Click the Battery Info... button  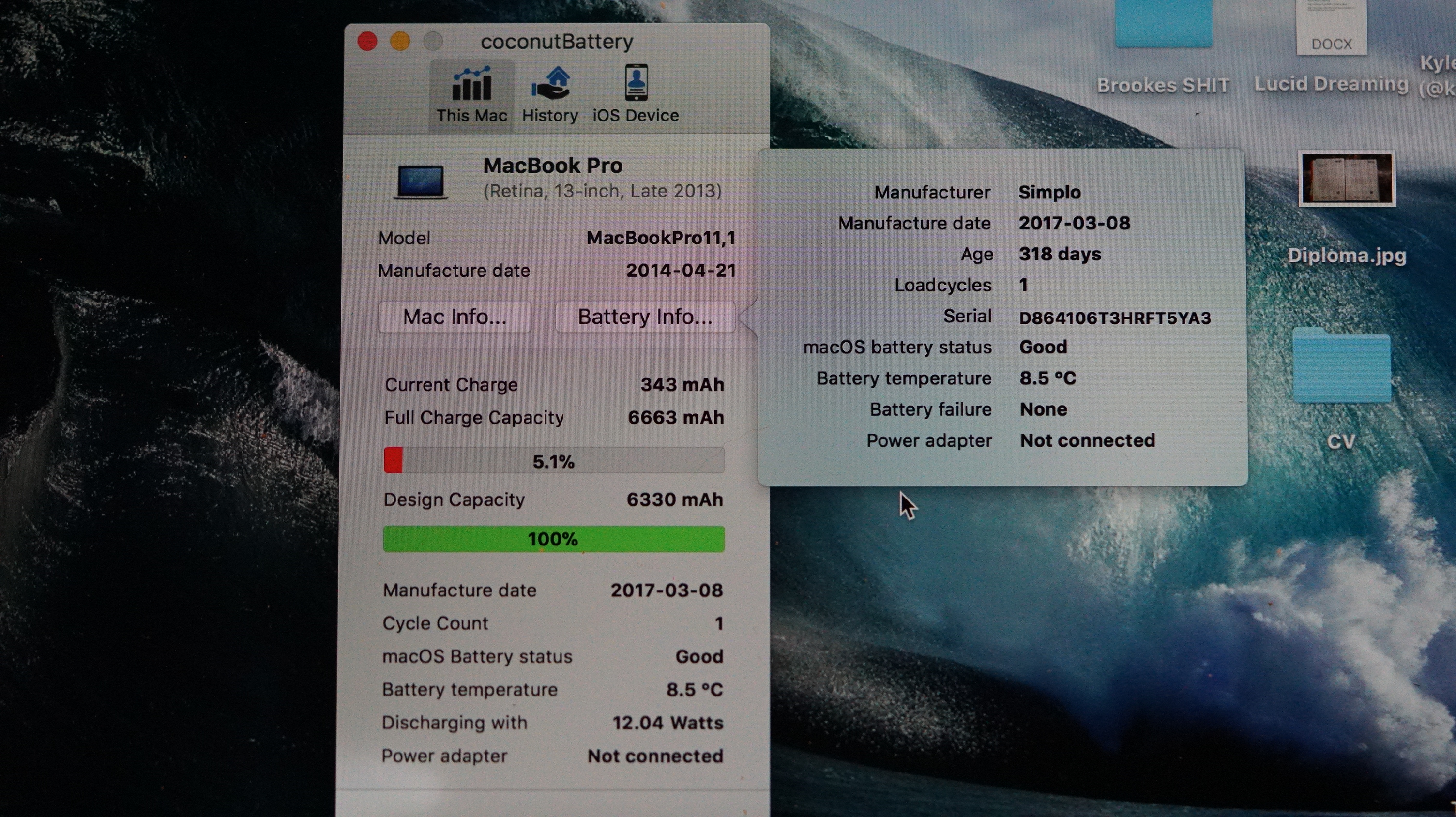point(645,317)
